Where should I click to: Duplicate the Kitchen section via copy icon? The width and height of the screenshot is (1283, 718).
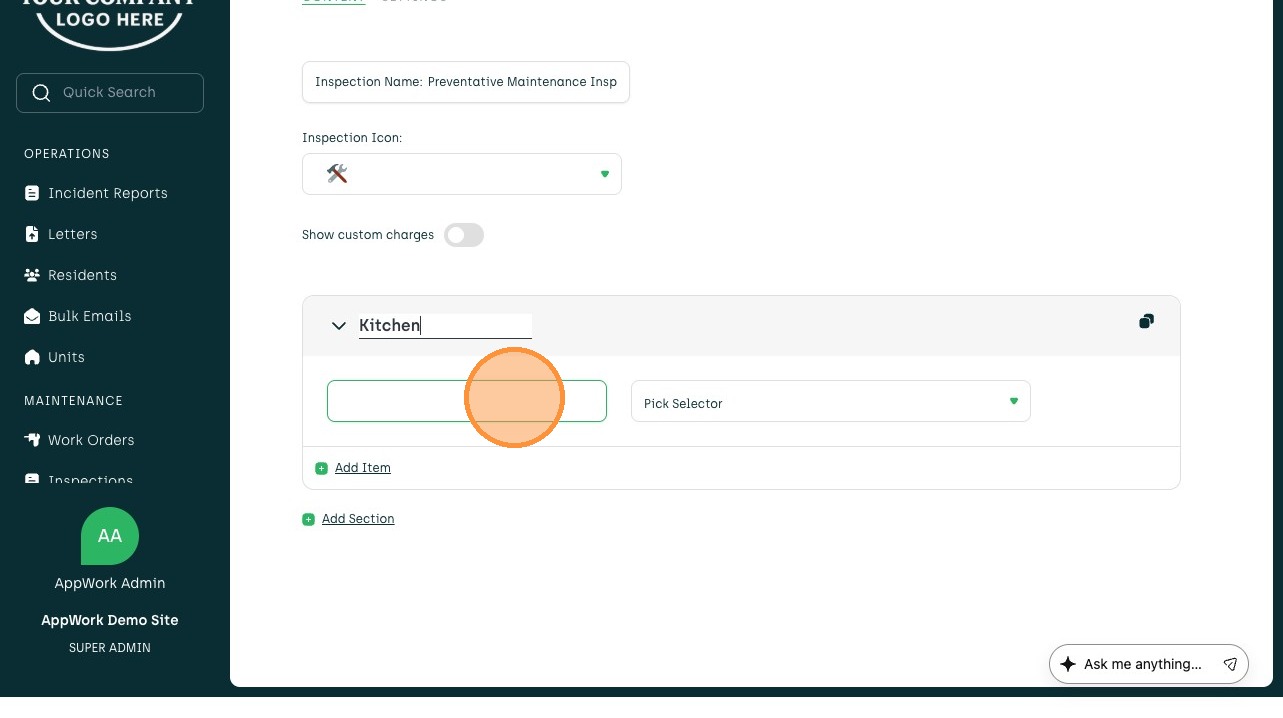(x=1146, y=321)
